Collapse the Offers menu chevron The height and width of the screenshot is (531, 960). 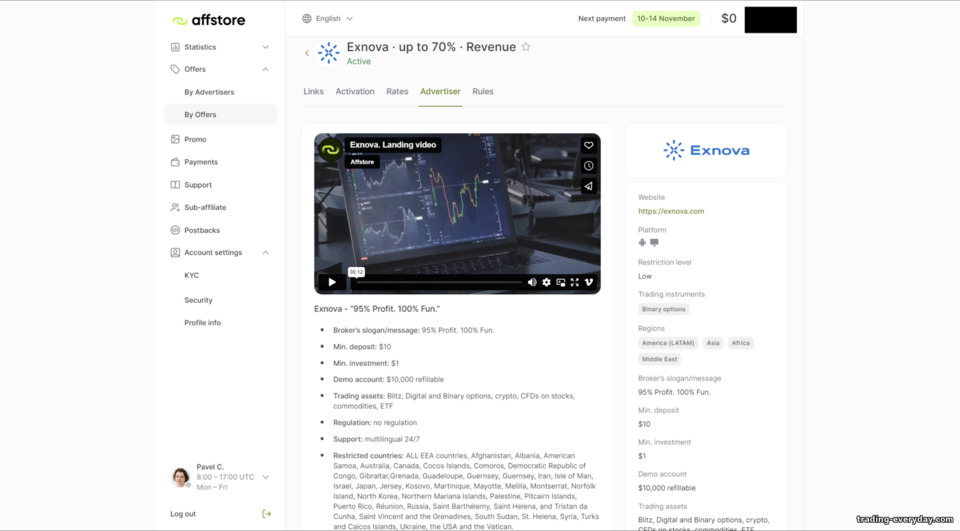click(266, 69)
